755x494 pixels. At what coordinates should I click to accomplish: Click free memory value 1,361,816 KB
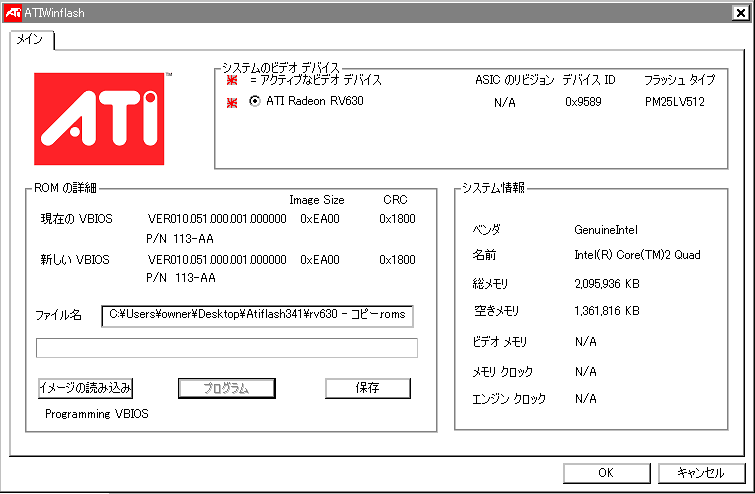(x=607, y=311)
